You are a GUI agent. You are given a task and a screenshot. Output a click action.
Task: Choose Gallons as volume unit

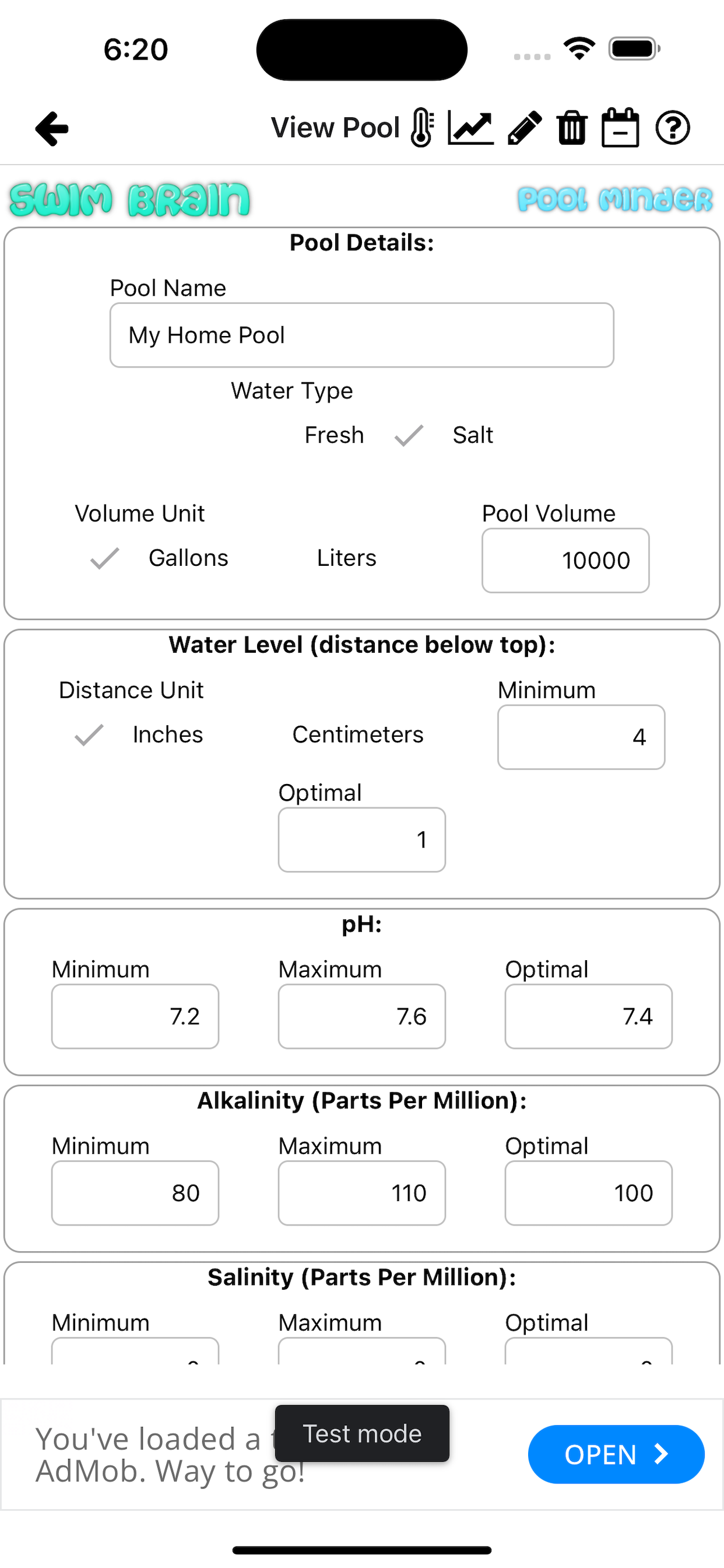(188, 558)
